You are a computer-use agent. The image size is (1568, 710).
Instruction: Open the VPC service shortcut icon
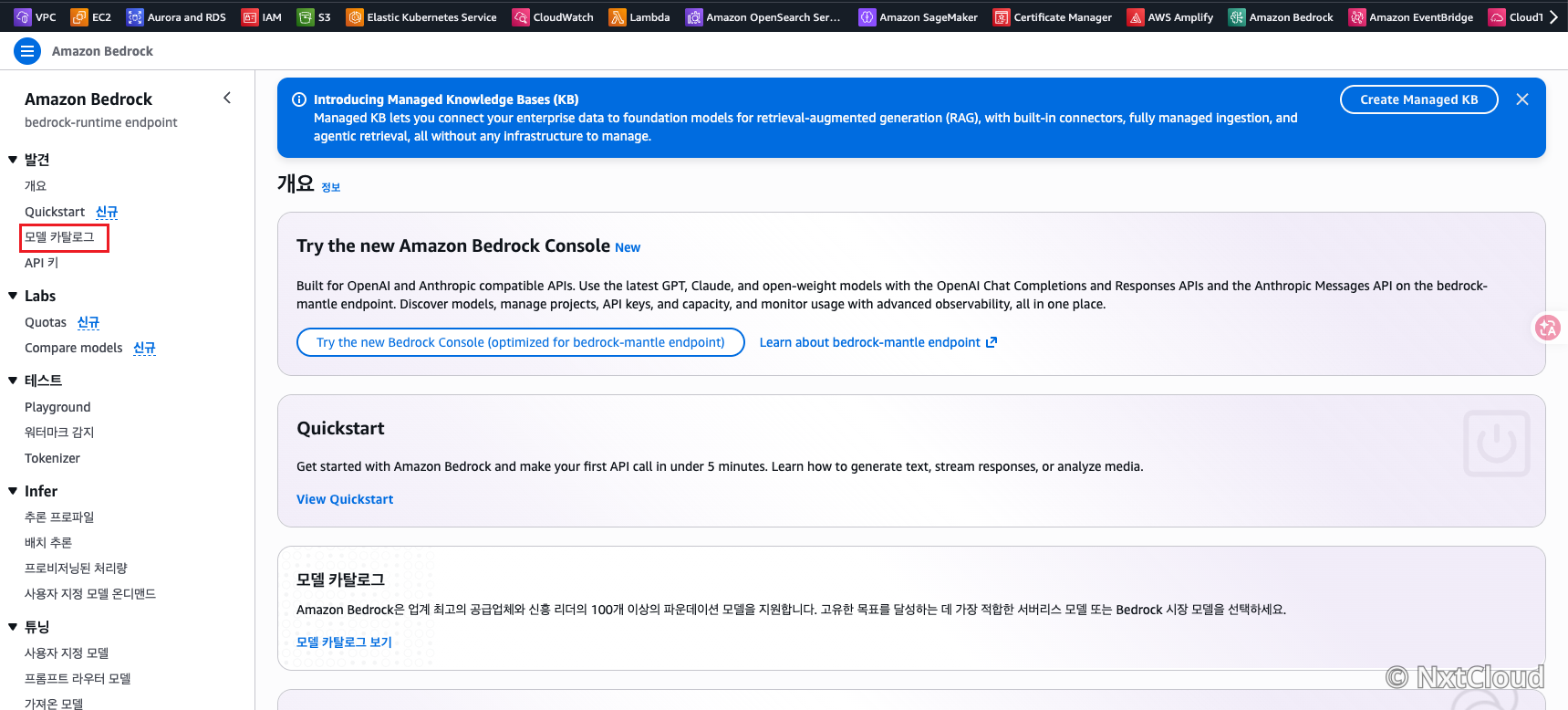point(23,17)
